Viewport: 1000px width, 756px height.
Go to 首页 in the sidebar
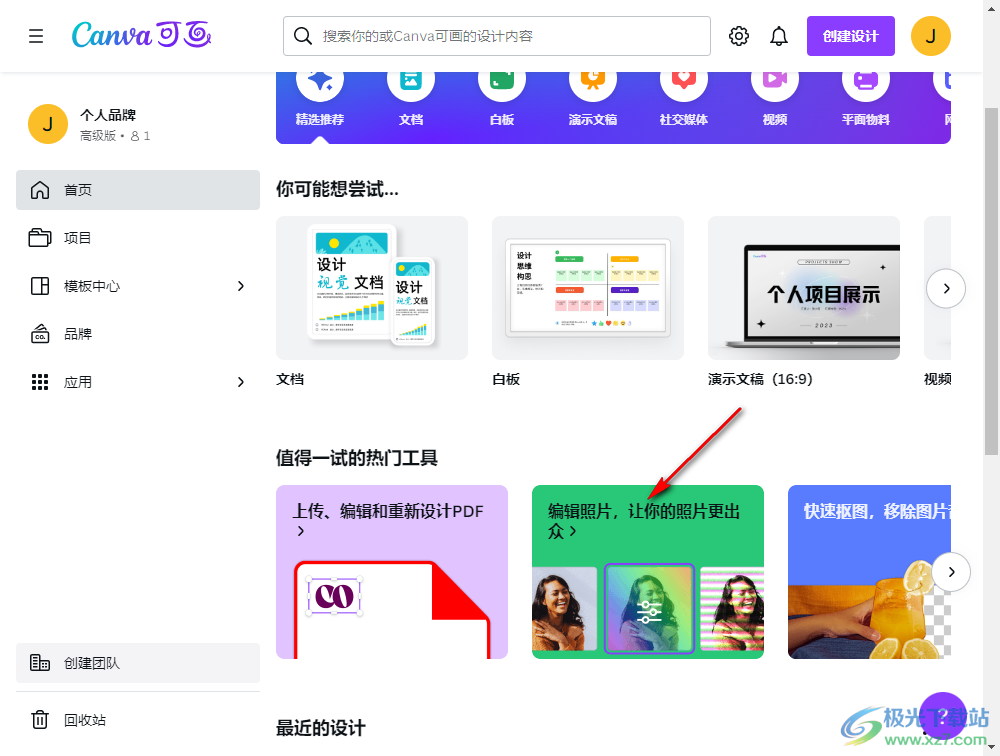click(138, 189)
